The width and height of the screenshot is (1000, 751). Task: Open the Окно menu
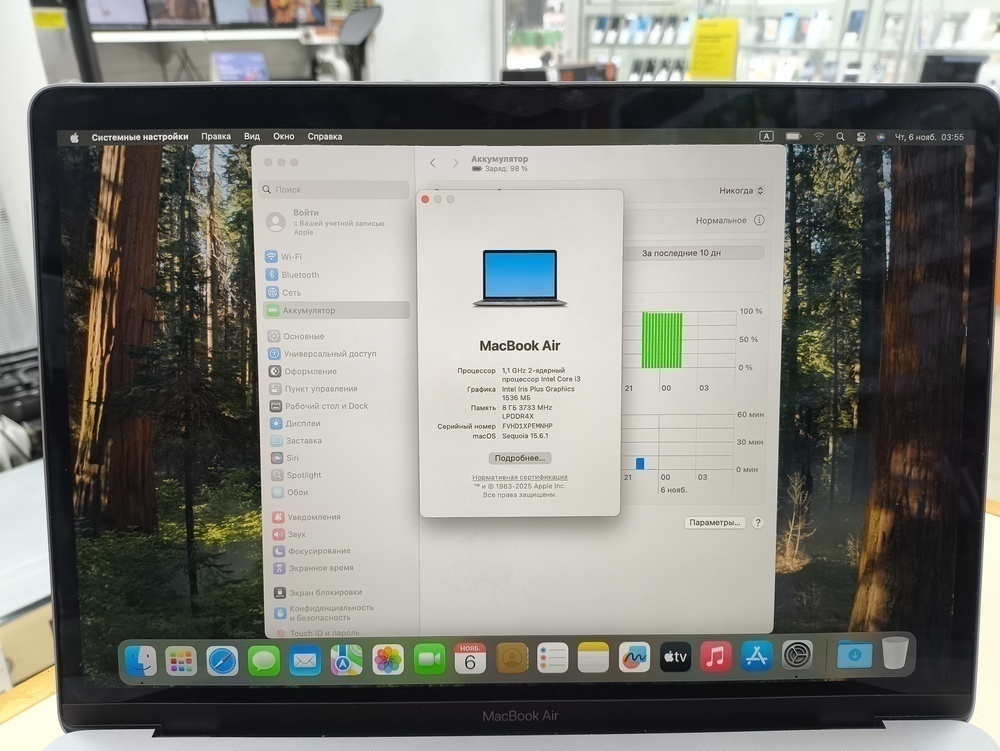pos(283,135)
